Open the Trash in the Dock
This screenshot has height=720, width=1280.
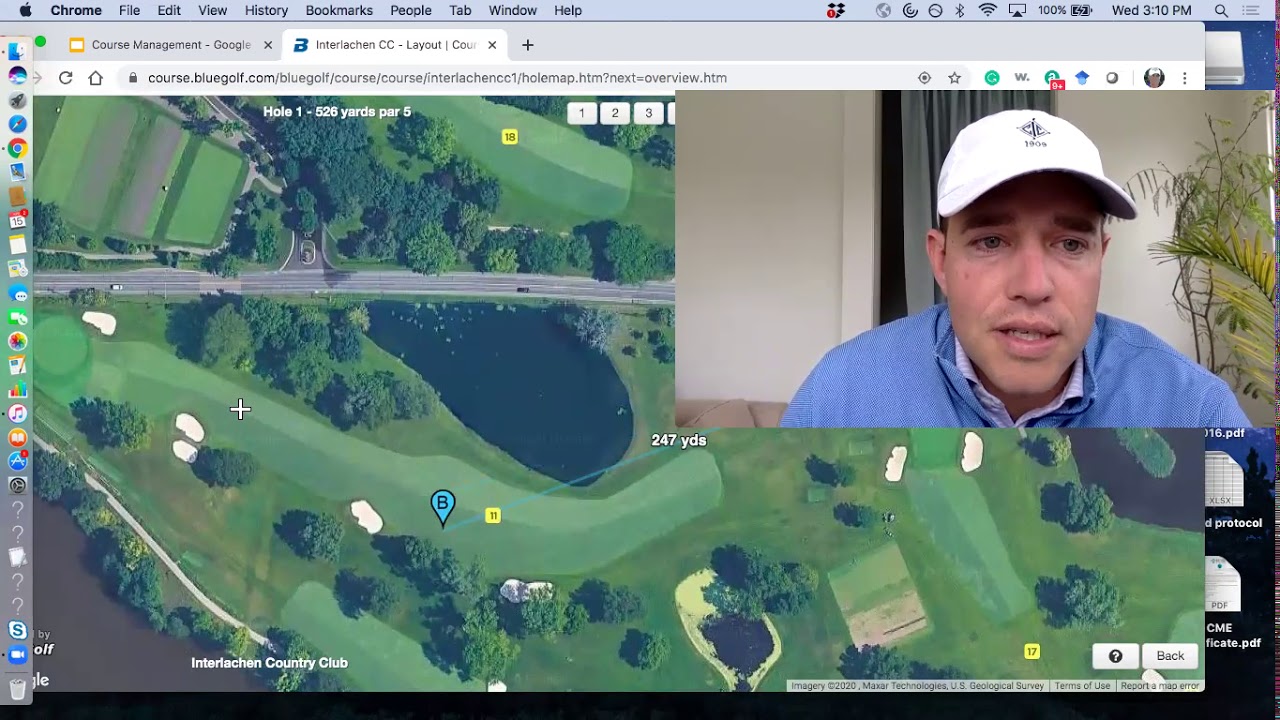(x=17, y=688)
